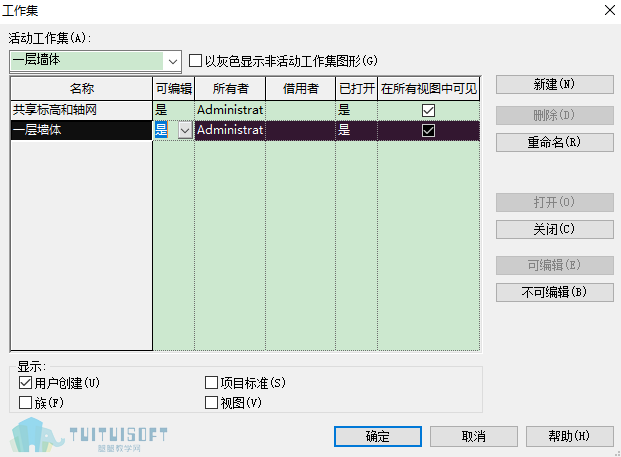Open help with 帮助(H) button
The width and height of the screenshot is (621, 457).
[x=570, y=436]
